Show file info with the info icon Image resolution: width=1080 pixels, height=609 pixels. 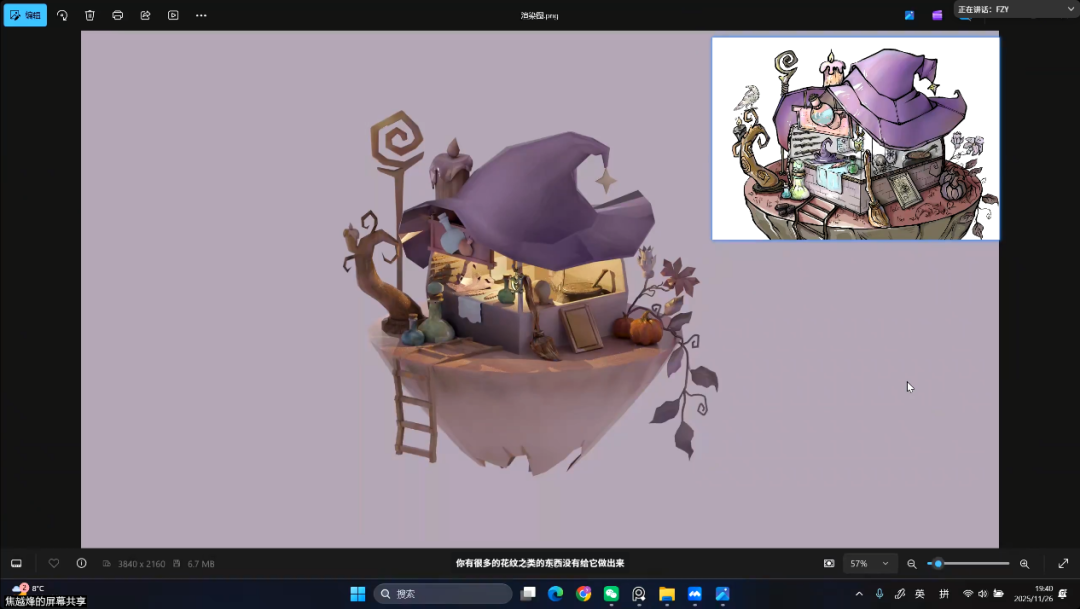(x=81, y=563)
